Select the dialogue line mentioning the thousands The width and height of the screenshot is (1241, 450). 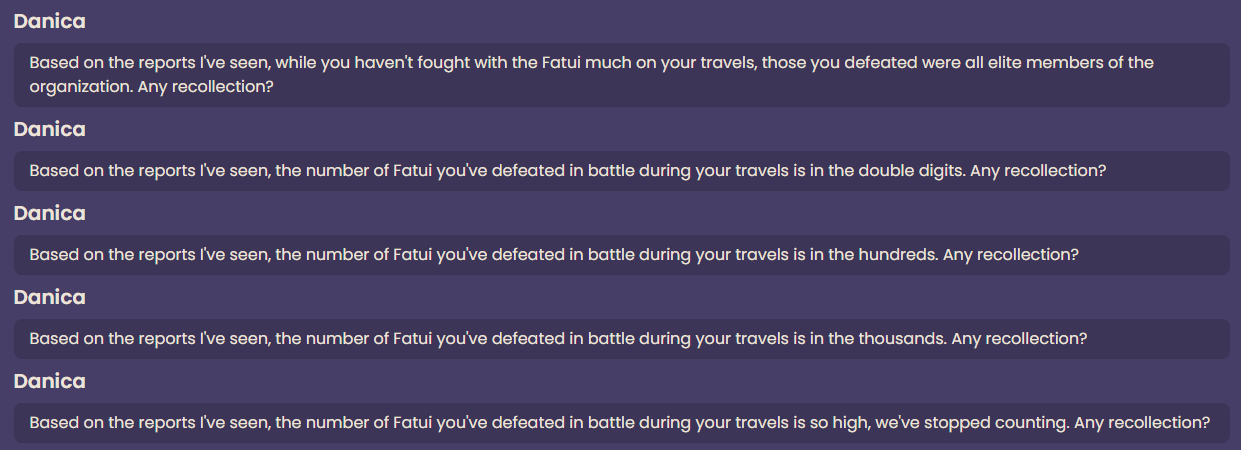tap(621, 339)
